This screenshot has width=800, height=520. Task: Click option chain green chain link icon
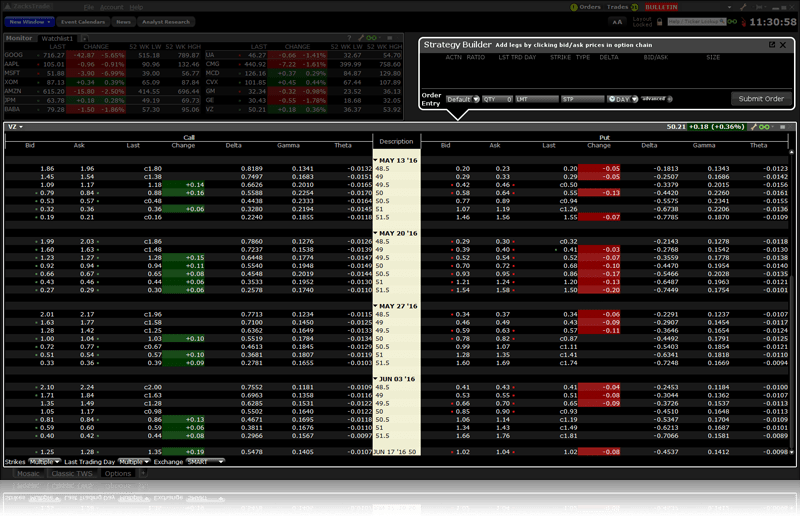click(x=764, y=127)
